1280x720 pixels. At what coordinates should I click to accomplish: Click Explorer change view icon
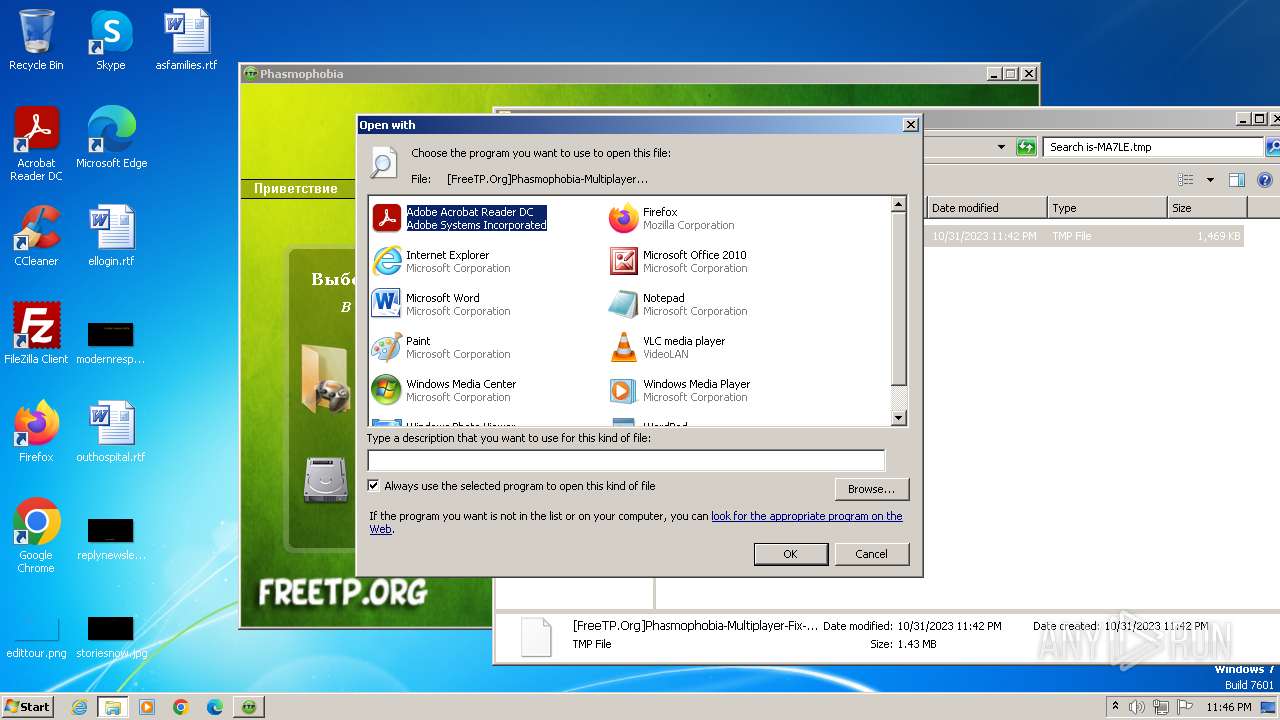[x=1186, y=180]
